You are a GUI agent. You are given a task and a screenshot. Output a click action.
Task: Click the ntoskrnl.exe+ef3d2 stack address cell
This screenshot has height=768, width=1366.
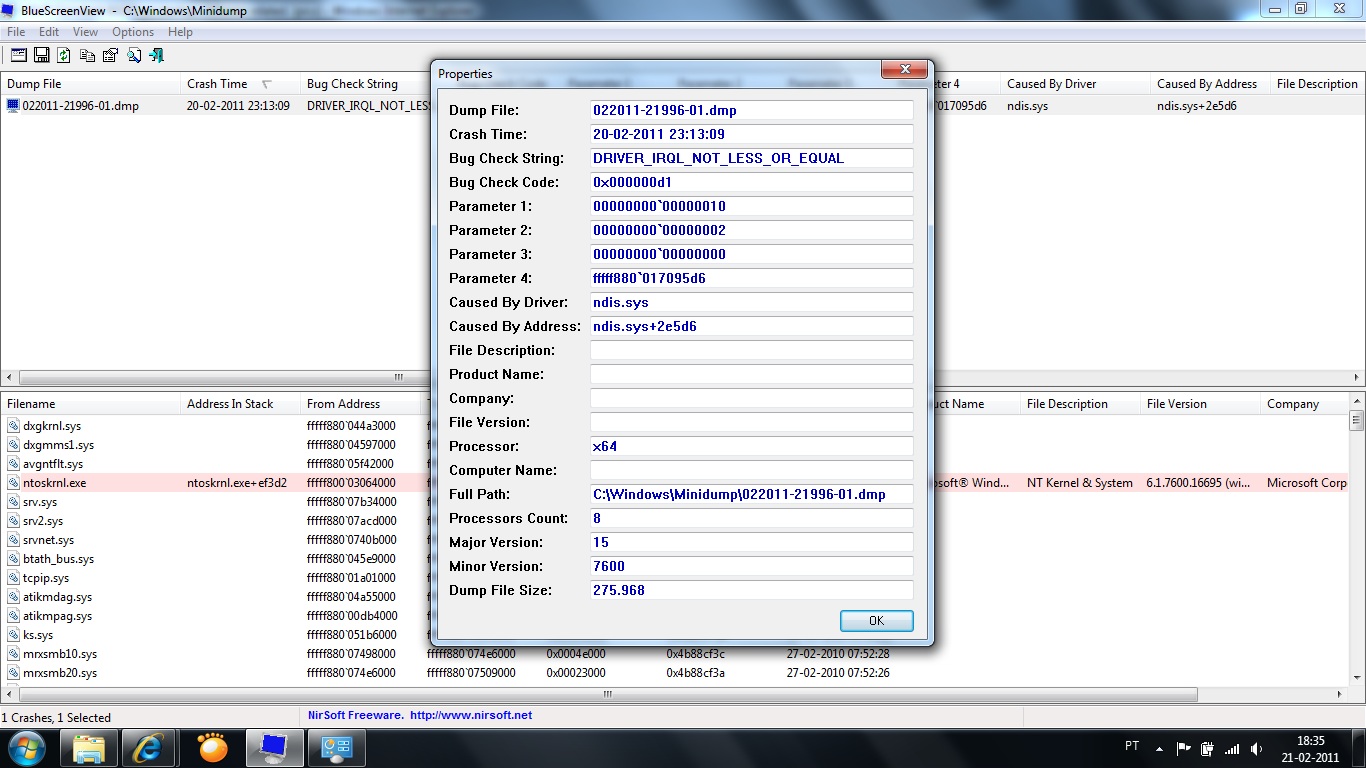point(237,483)
